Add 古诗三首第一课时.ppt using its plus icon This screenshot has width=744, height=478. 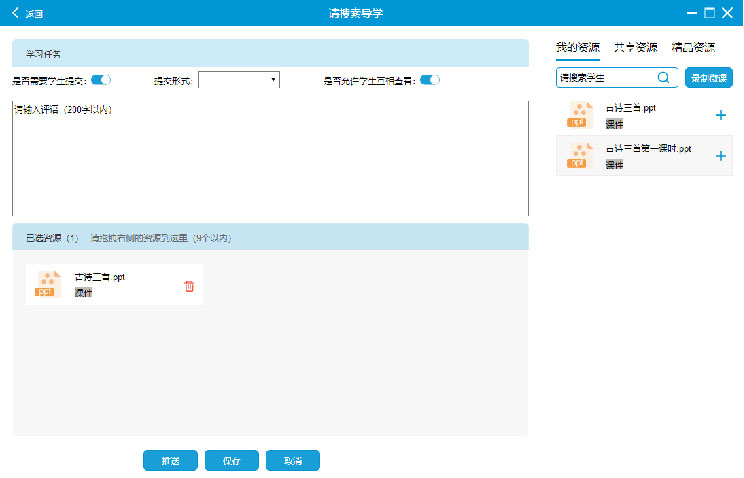click(x=721, y=156)
